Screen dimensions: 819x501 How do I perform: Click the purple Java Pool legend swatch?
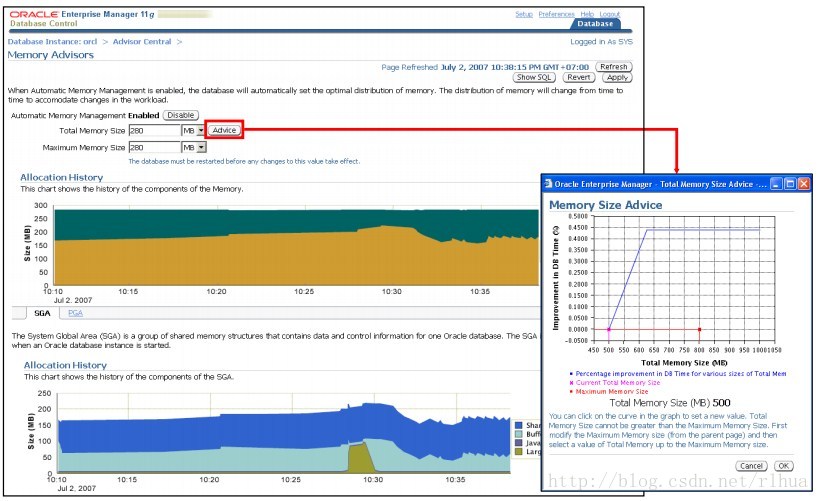click(x=518, y=442)
